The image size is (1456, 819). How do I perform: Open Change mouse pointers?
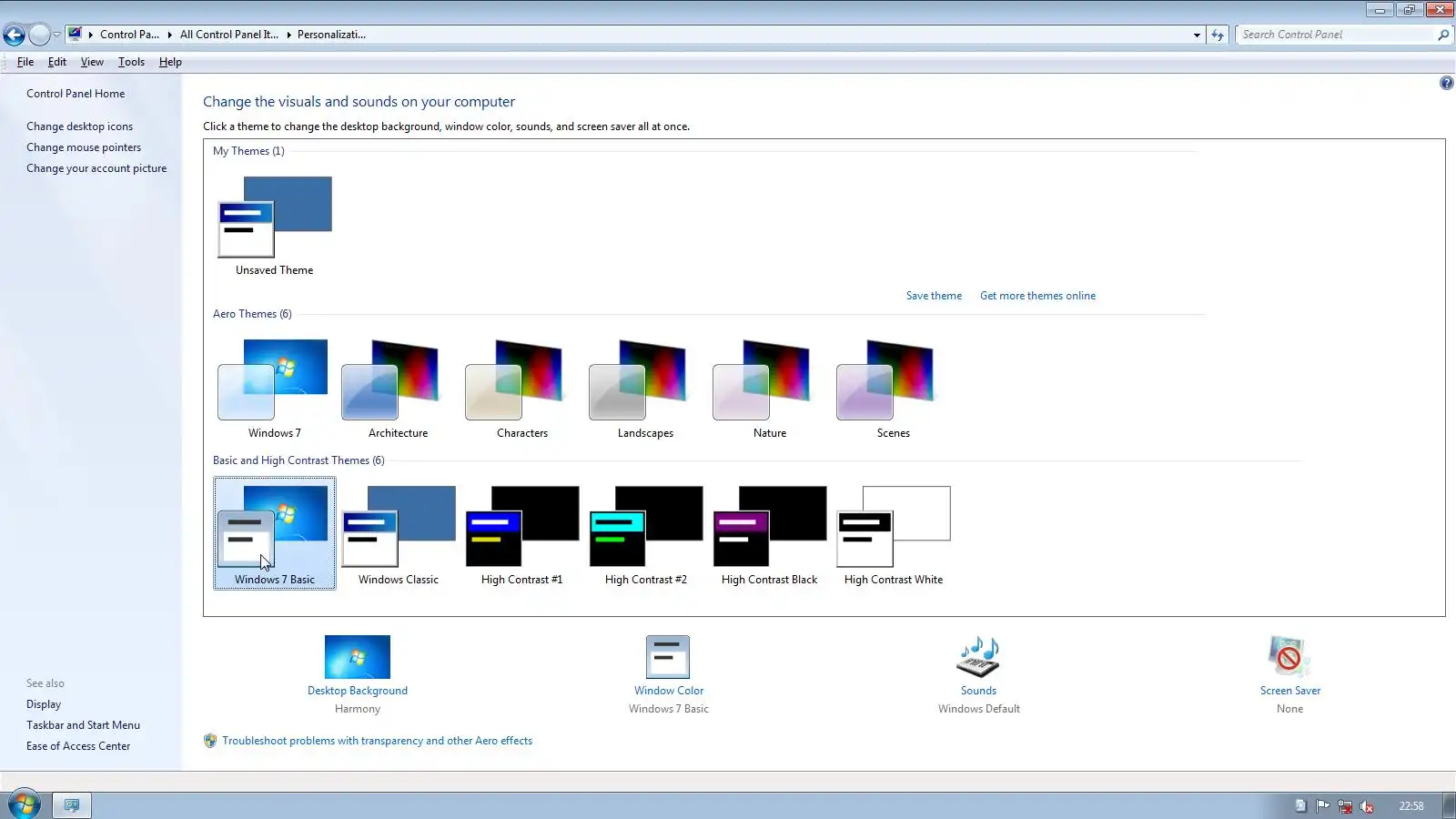coord(84,147)
